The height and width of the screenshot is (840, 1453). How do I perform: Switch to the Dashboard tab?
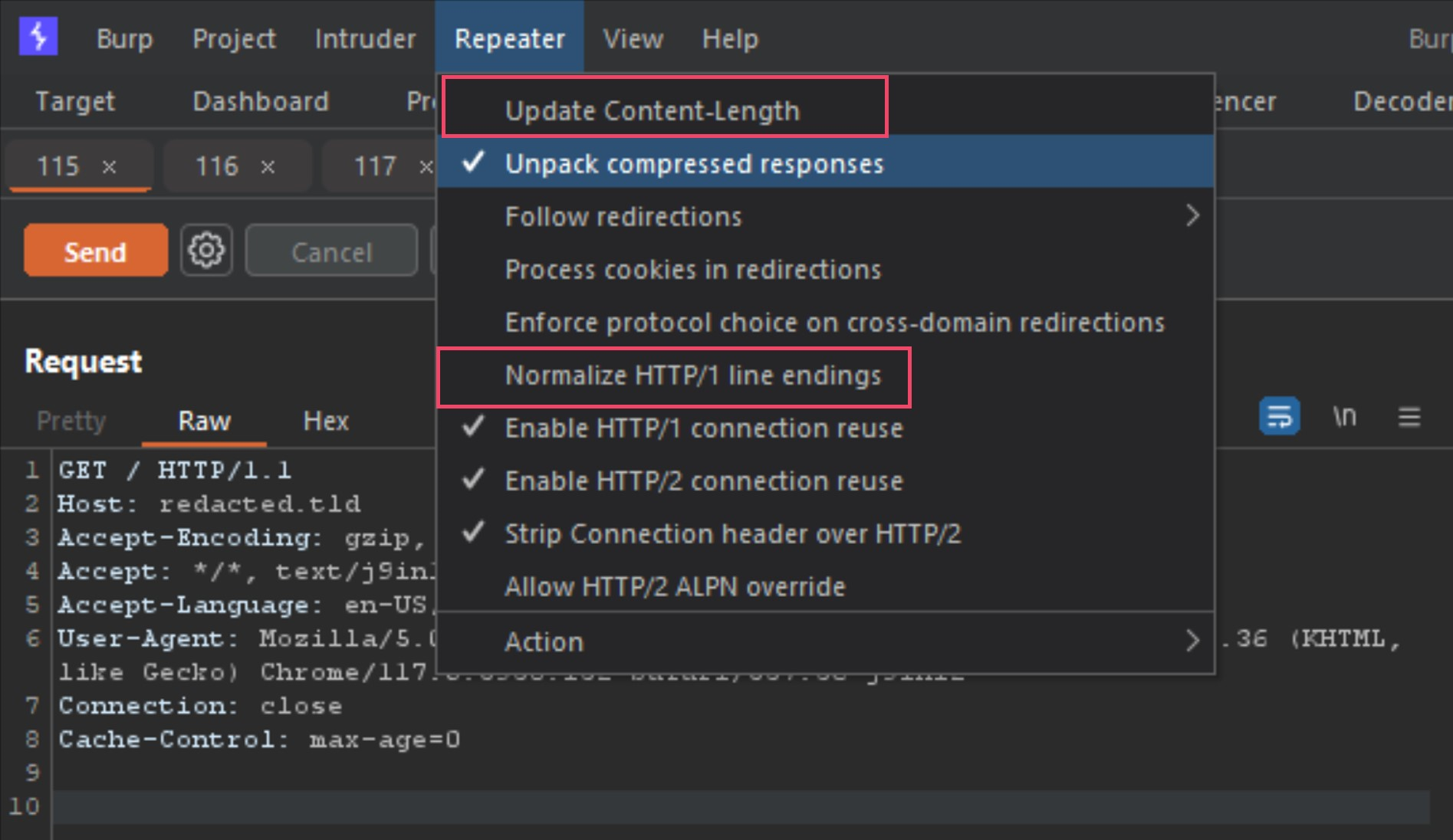click(x=261, y=101)
